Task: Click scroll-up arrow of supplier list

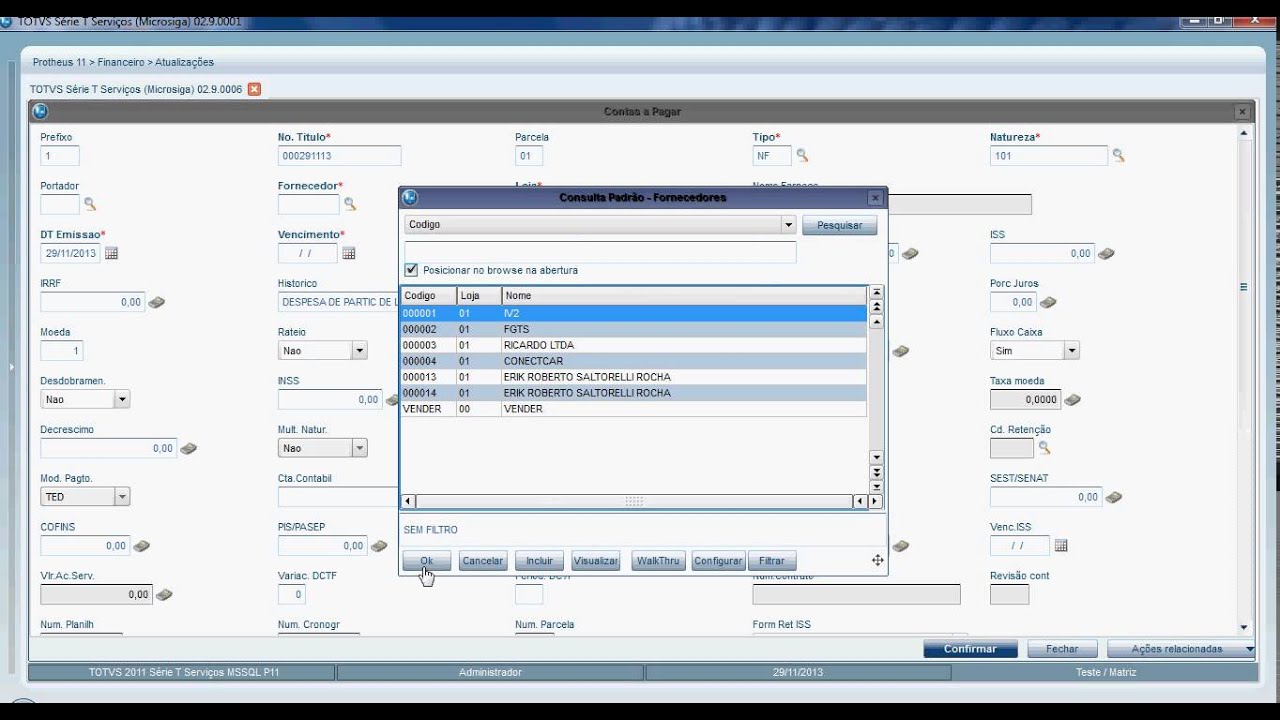Action: click(877, 322)
